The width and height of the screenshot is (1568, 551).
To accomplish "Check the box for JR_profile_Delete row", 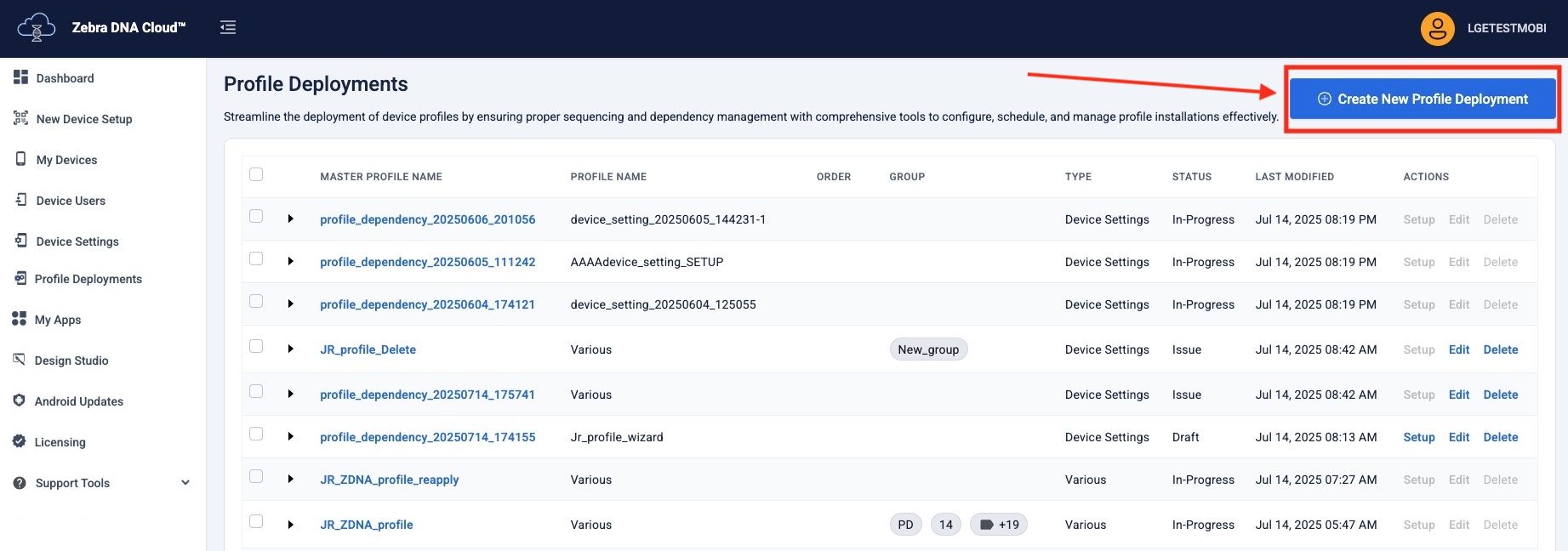I will 256,347.
